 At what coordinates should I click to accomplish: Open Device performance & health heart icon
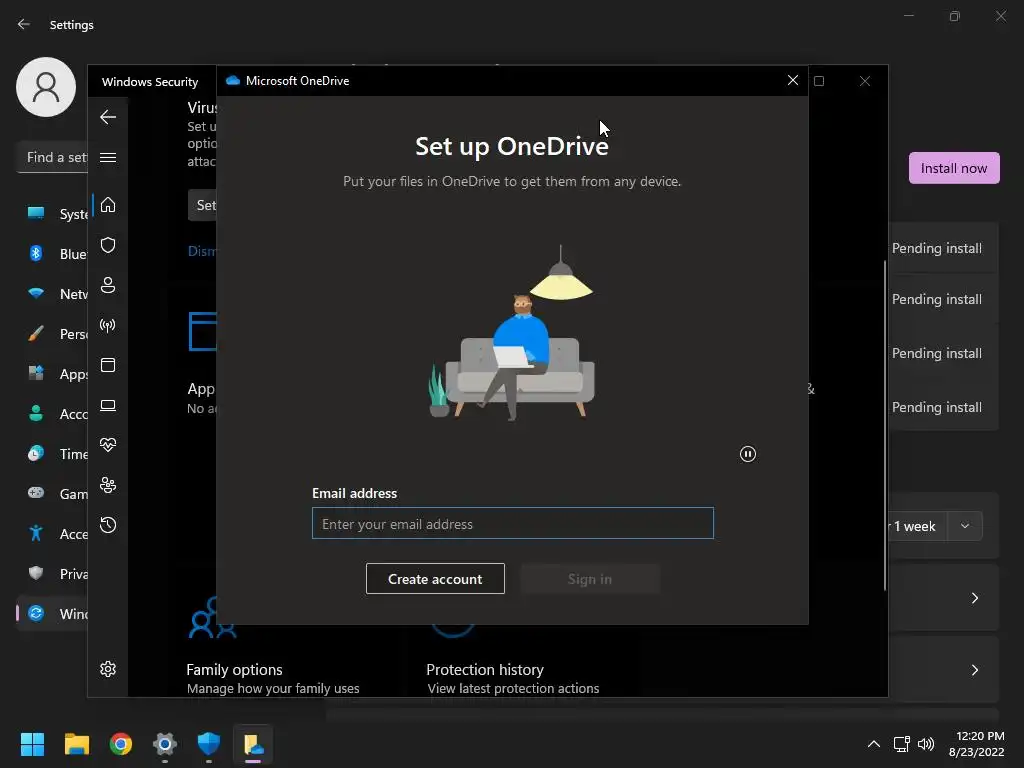108,445
